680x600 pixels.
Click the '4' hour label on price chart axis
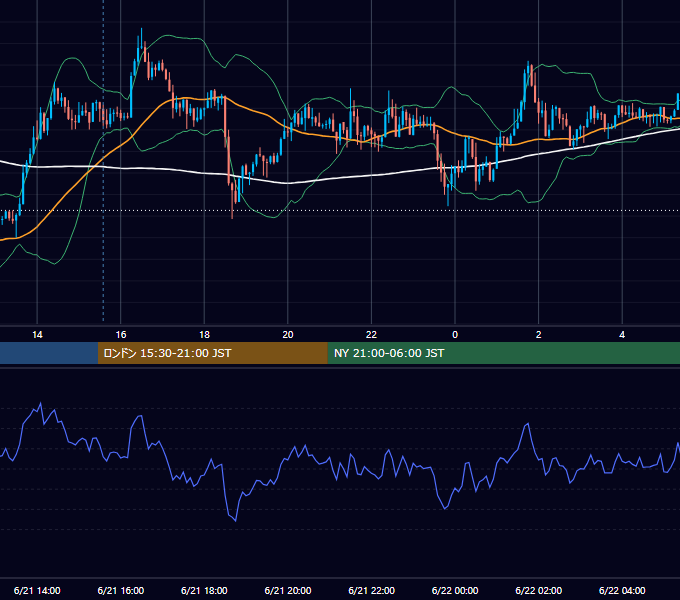tap(622, 335)
